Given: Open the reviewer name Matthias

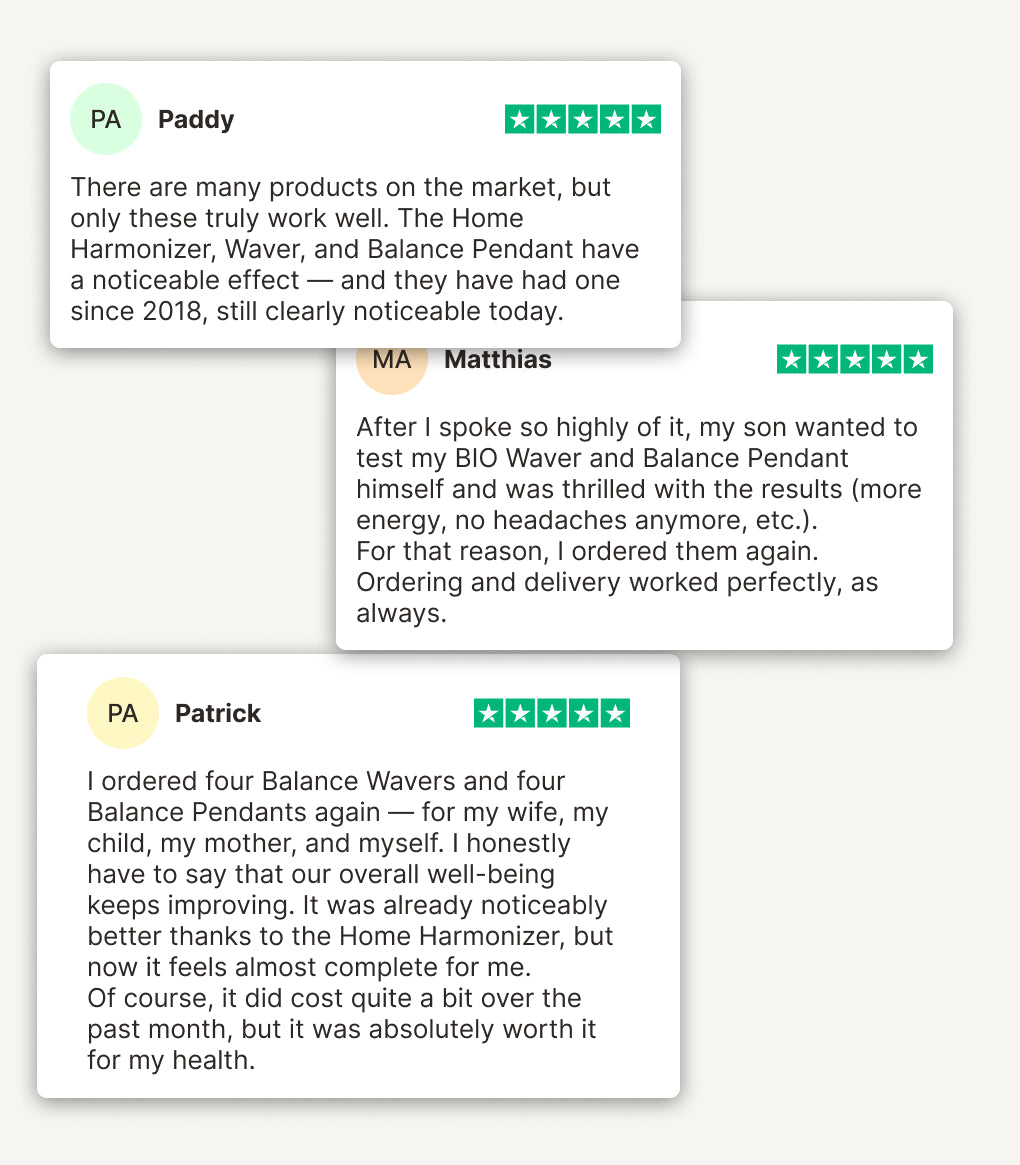Looking at the screenshot, I should tap(497, 360).
